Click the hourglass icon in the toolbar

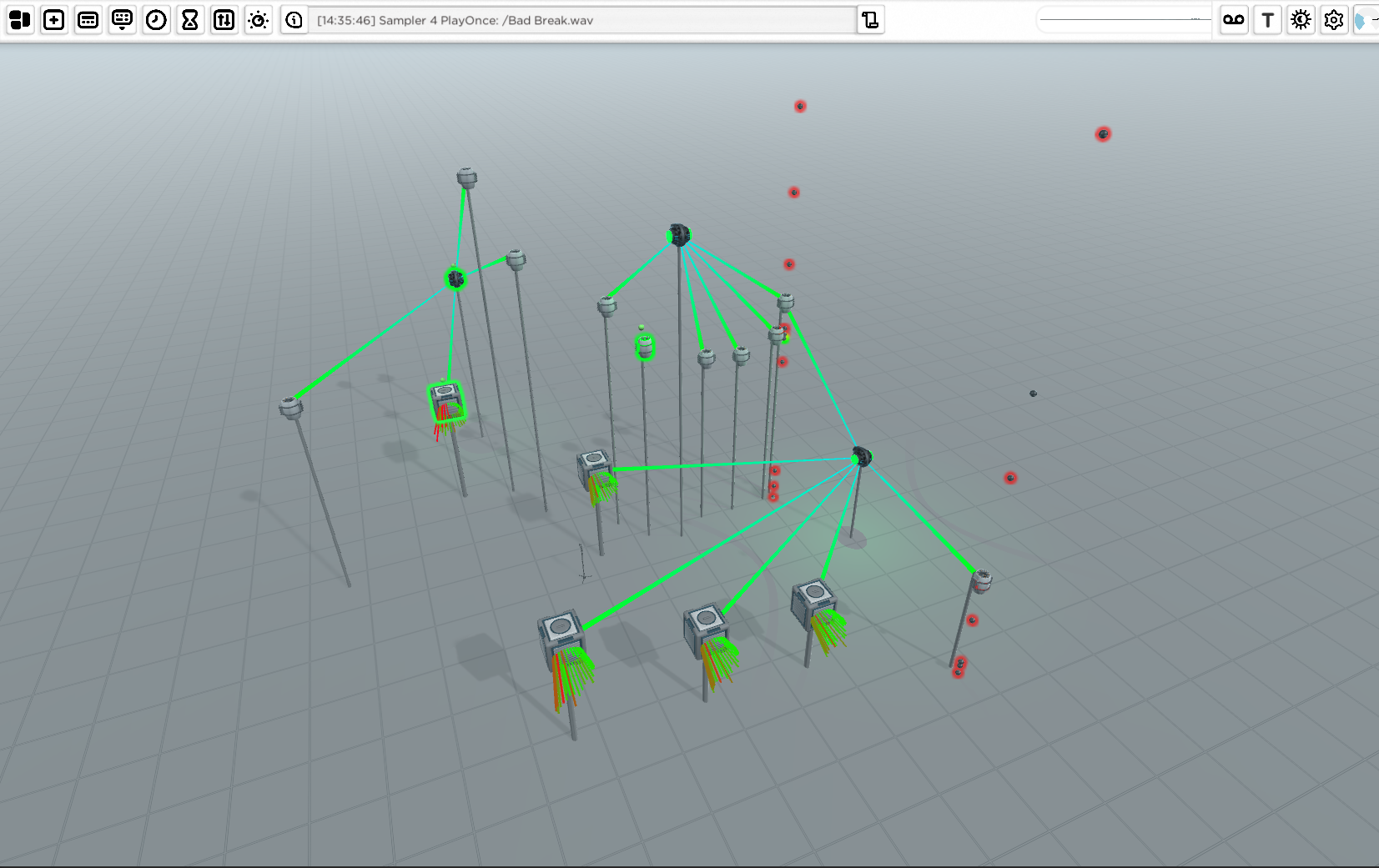coord(190,20)
